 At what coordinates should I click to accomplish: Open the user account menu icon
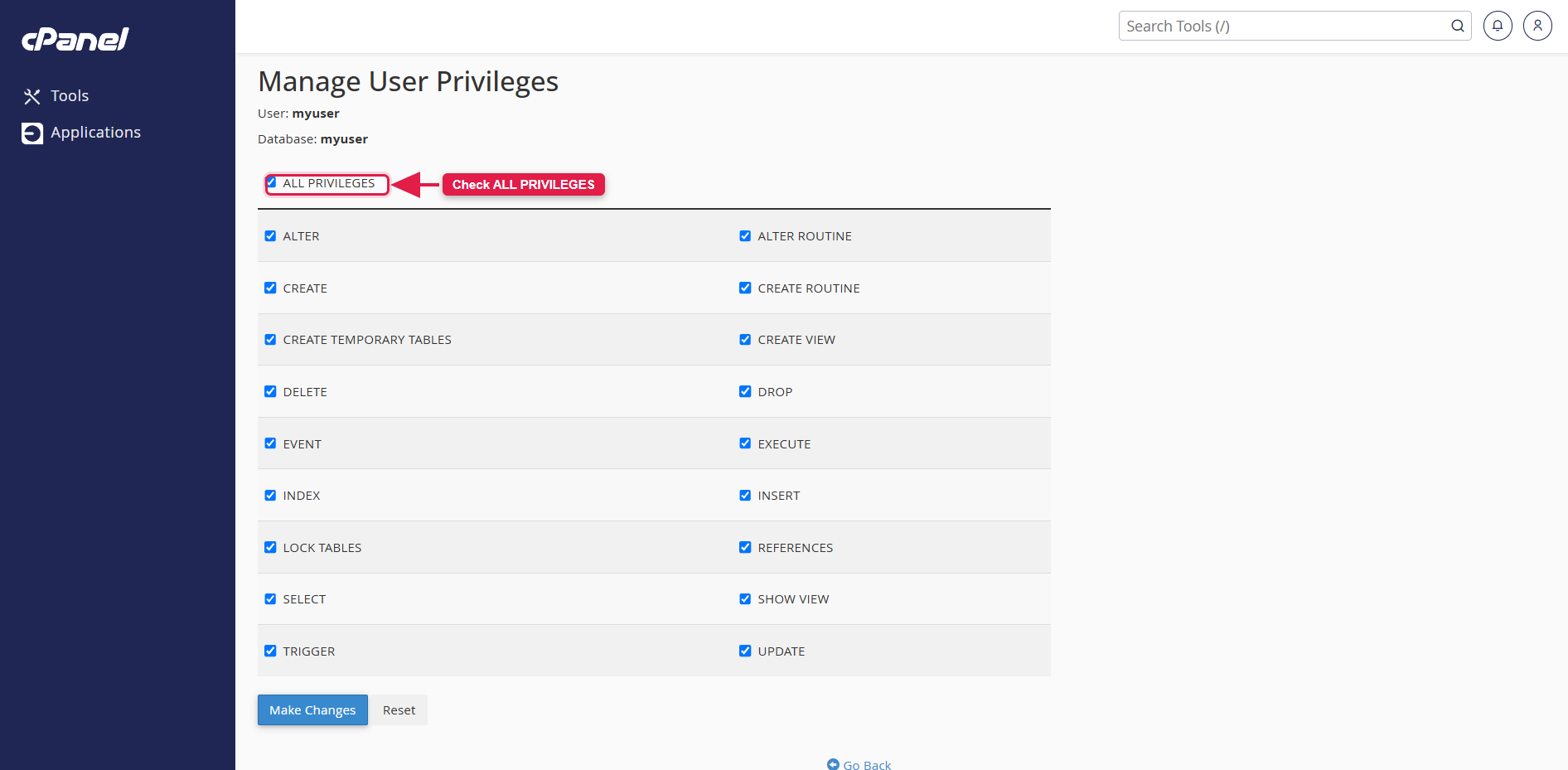pyautogui.click(x=1537, y=26)
